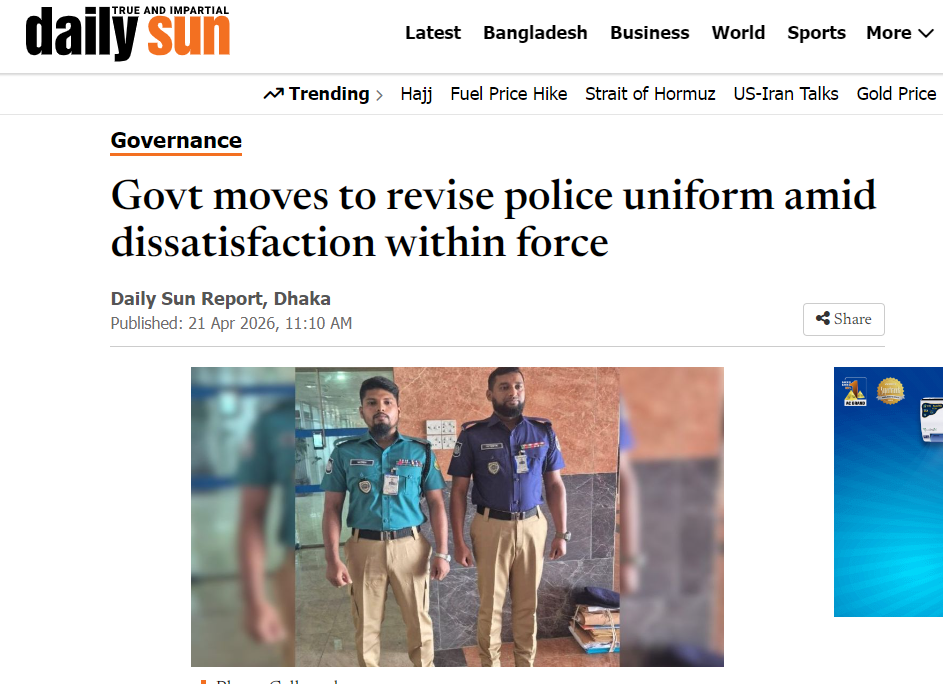Open the Latest menu item
This screenshot has width=943, height=684.
tap(433, 32)
